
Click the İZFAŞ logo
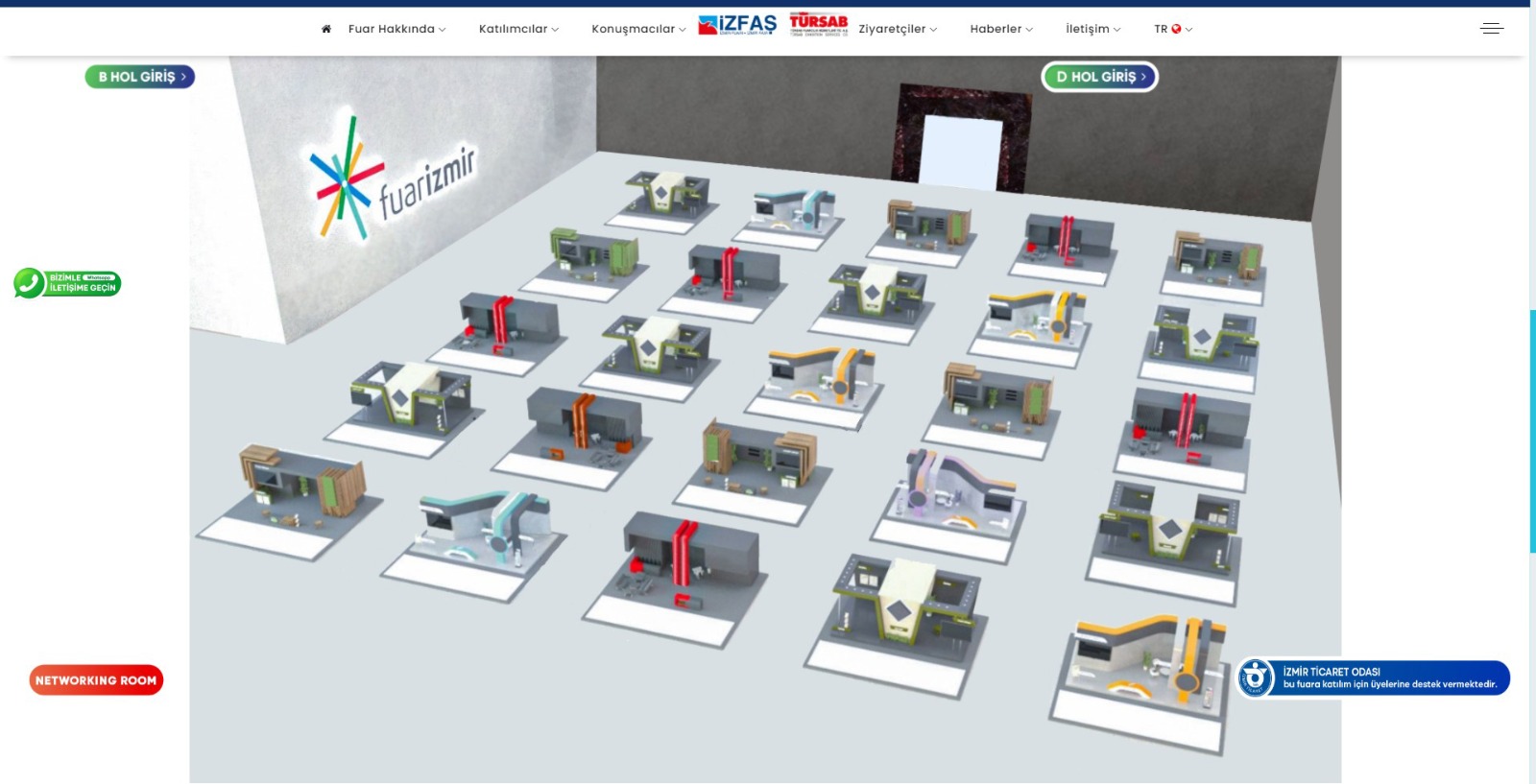coord(737,25)
